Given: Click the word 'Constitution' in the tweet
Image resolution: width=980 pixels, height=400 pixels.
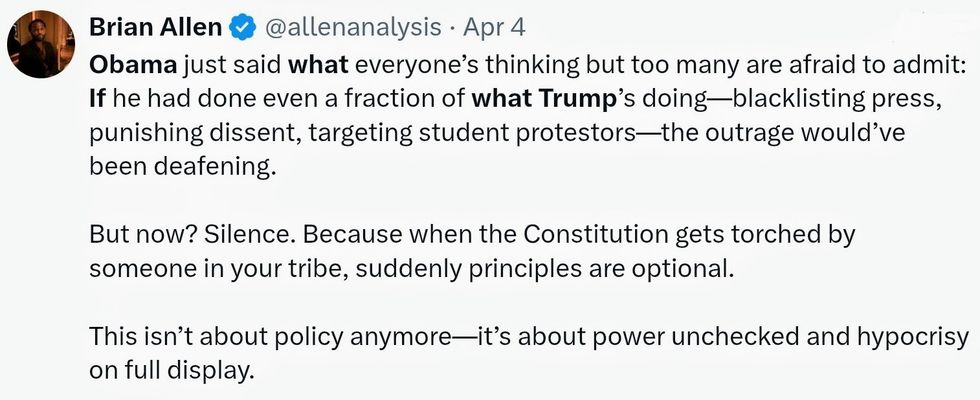Looking at the screenshot, I should click(x=604, y=235).
